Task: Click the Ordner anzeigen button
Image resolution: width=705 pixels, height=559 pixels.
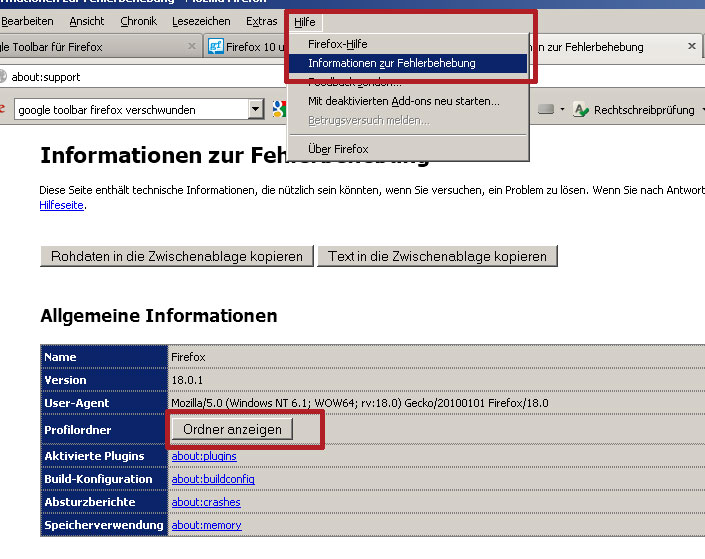Action: [x=232, y=429]
